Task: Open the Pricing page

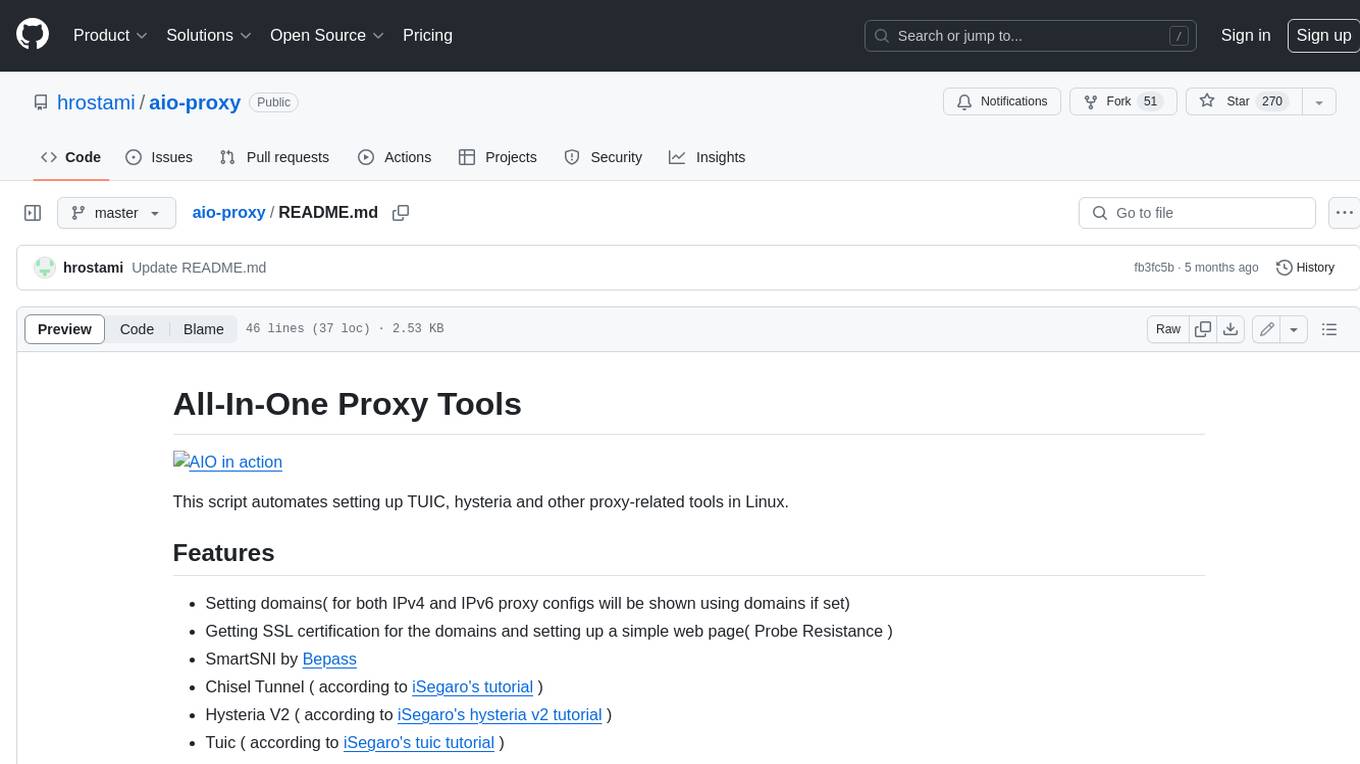Action: pyautogui.click(x=427, y=35)
